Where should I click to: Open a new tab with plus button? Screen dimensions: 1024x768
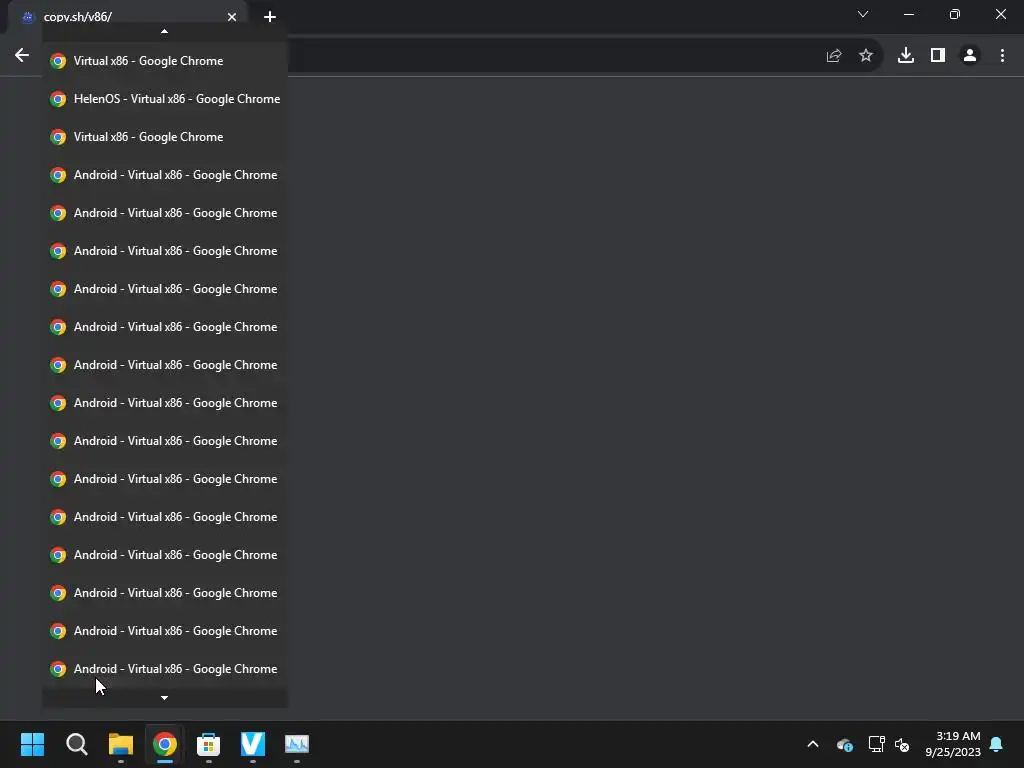270,17
